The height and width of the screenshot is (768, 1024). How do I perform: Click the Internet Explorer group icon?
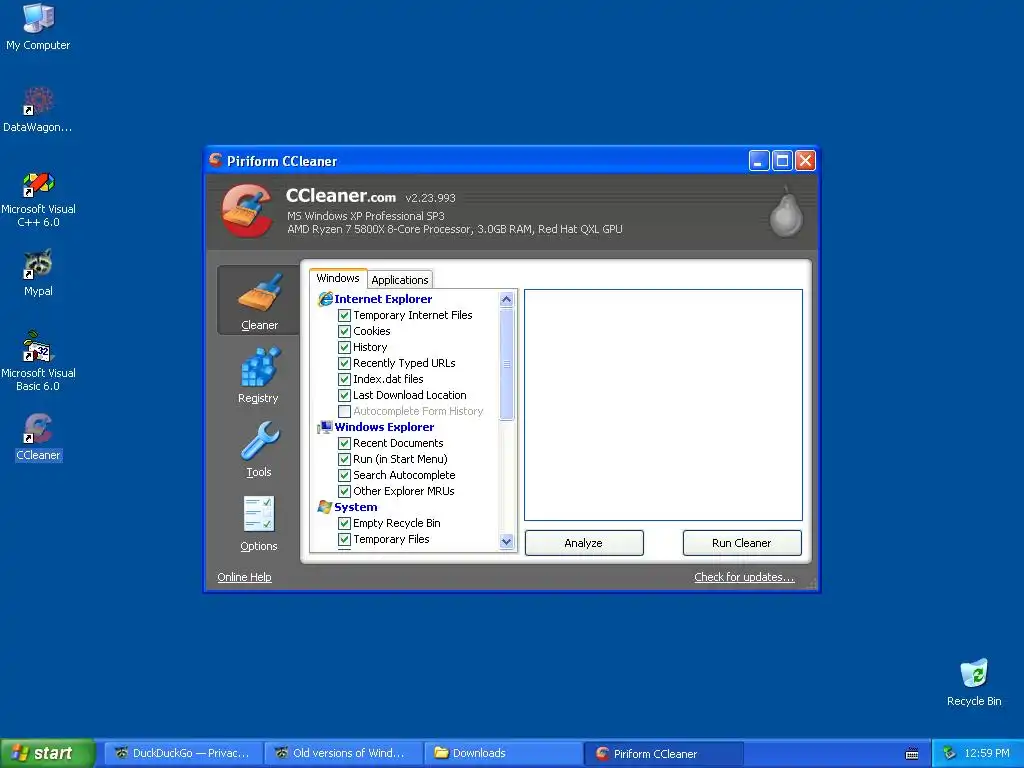point(325,299)
